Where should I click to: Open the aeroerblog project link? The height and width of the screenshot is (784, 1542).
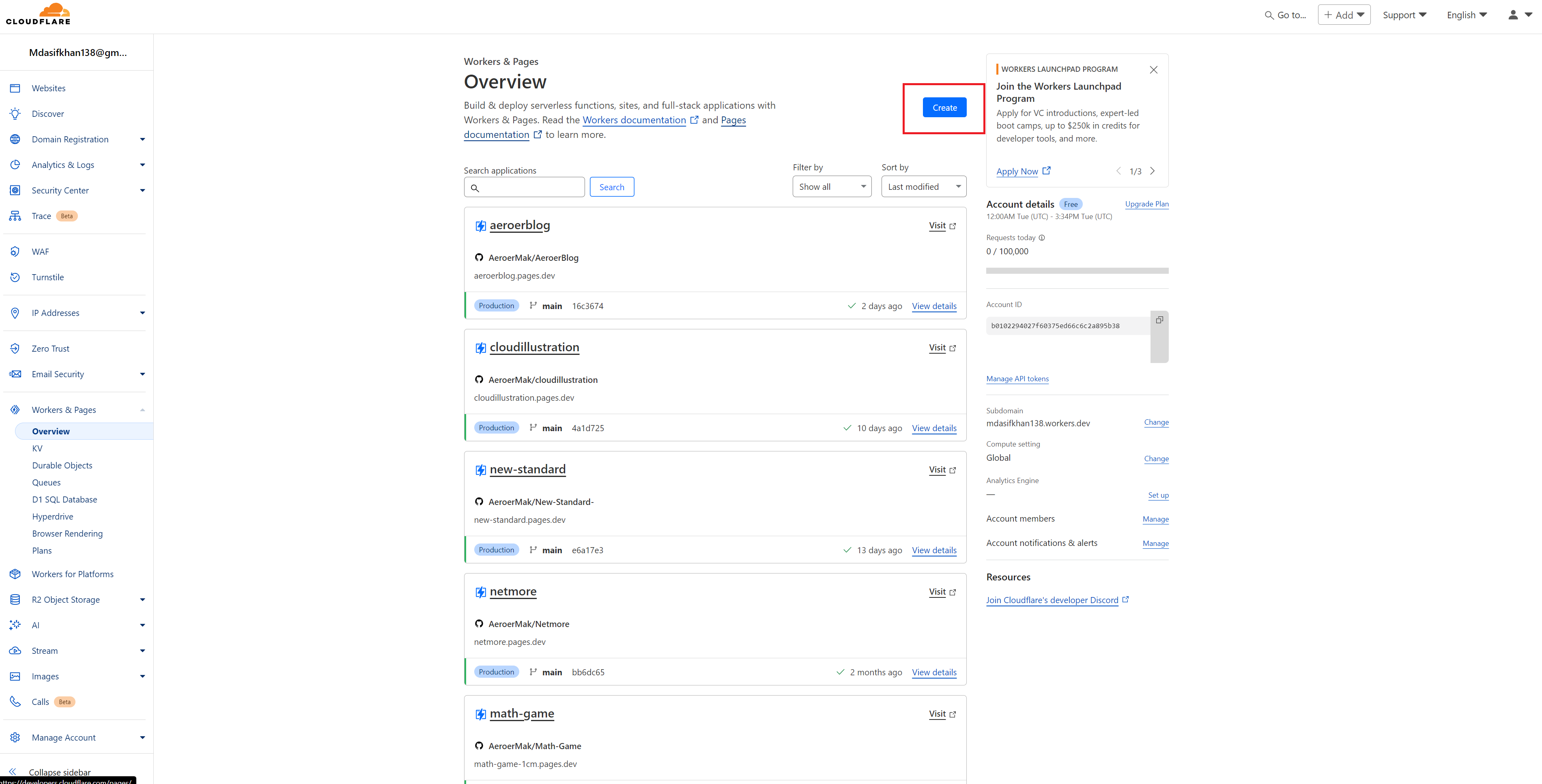[520, 225]
